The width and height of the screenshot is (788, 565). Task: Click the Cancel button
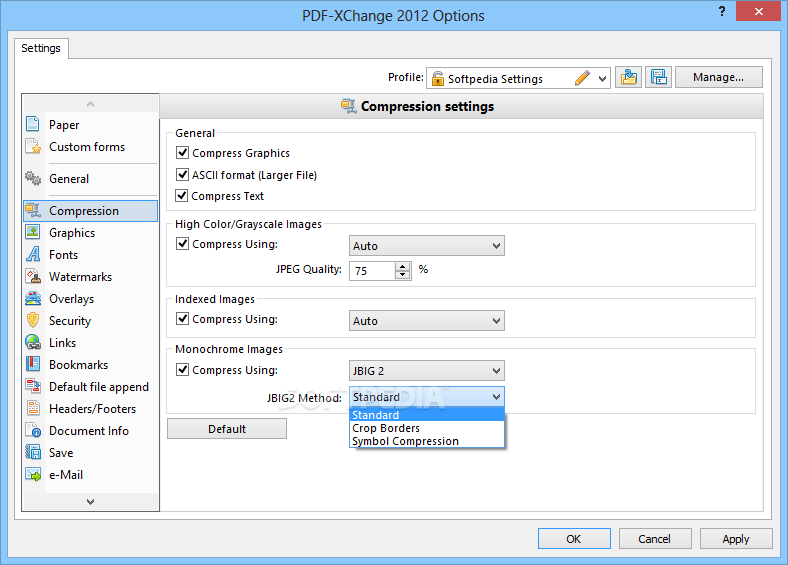655,539
